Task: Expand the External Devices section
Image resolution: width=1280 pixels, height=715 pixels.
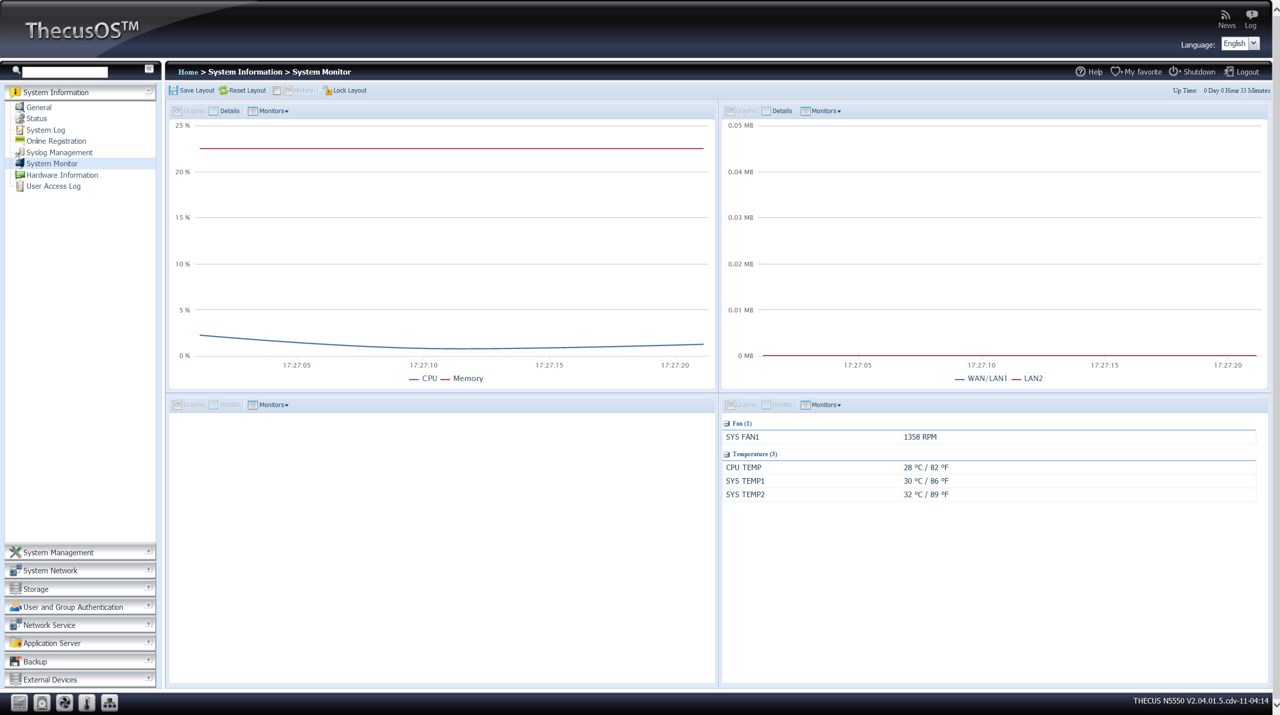Action: [80, 679]
